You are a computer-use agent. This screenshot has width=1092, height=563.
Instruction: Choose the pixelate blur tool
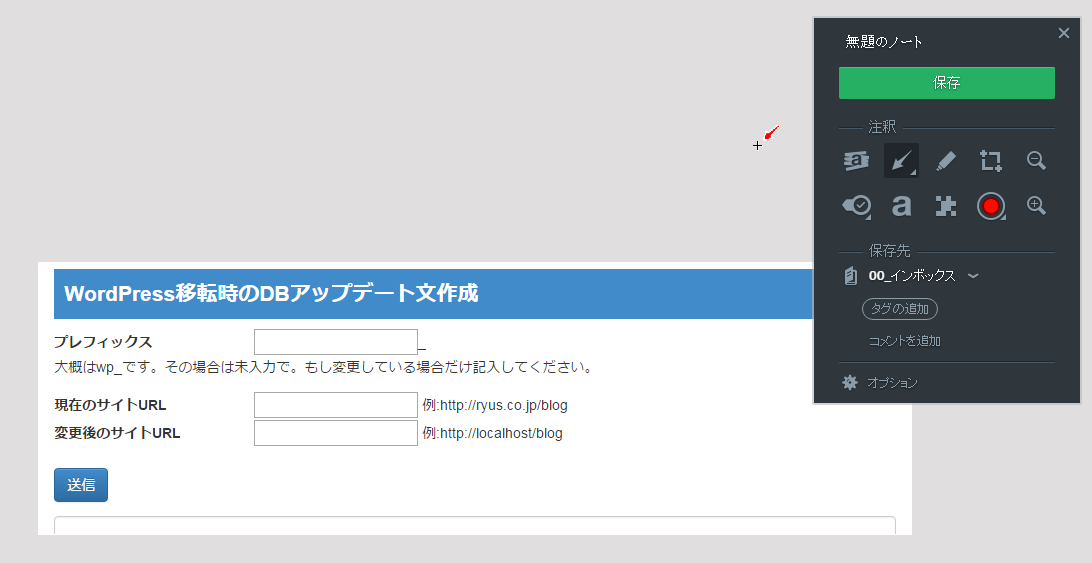pos(946,205)
